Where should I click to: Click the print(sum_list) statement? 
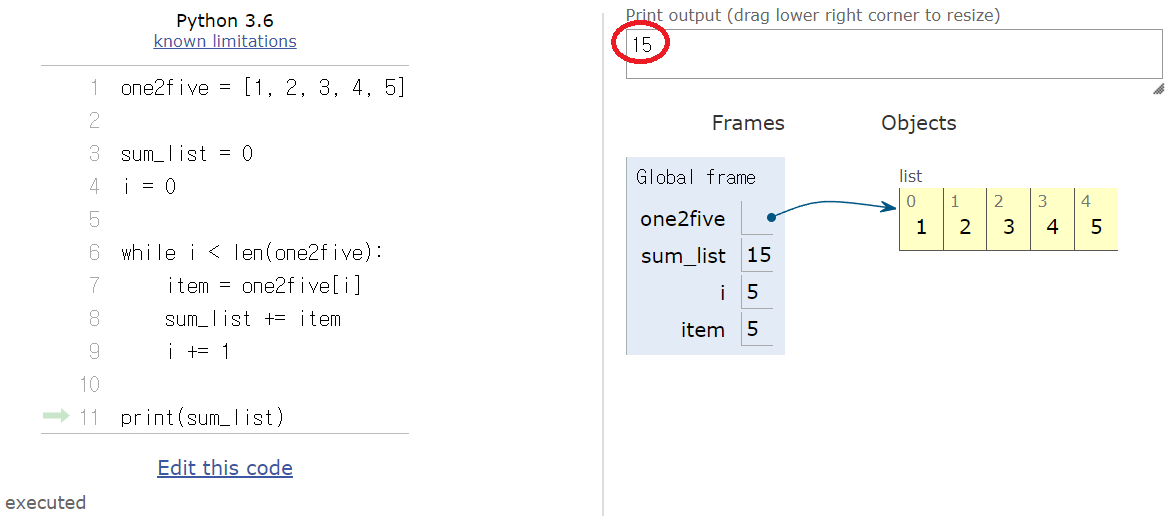[202, 418]
